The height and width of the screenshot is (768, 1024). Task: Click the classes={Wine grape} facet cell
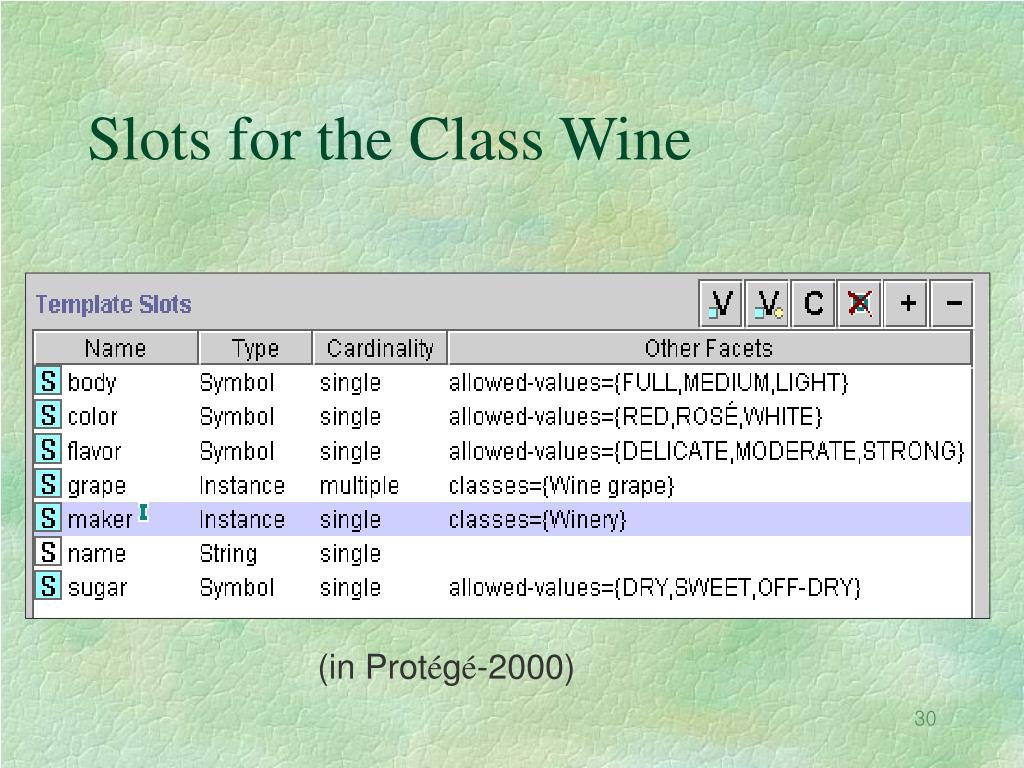coord(561,485)
